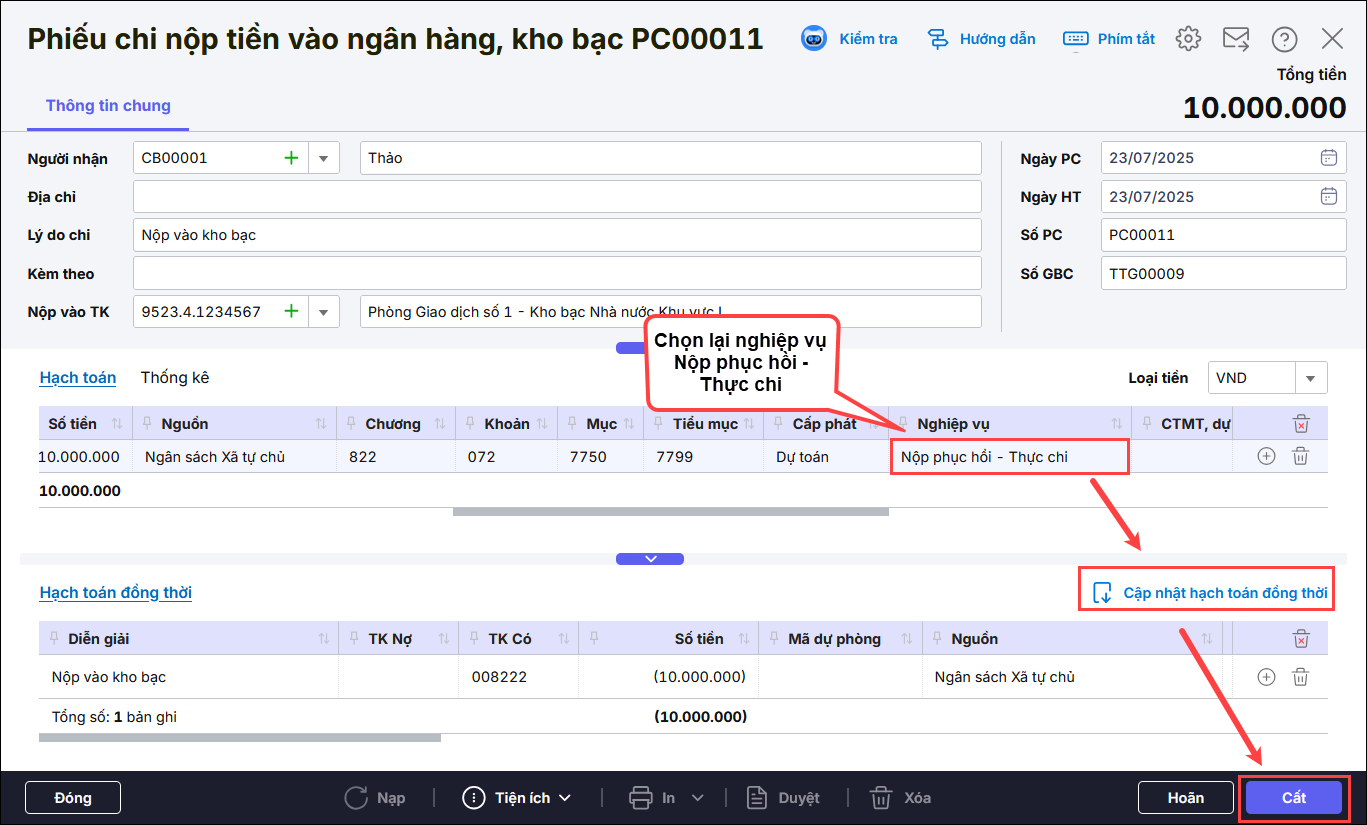Image resolution: width=1367 pixels, height=825 pixels.
Task: Add a row after the 10.000.000 Dự toán line
Action: (x=1266, y=457)
